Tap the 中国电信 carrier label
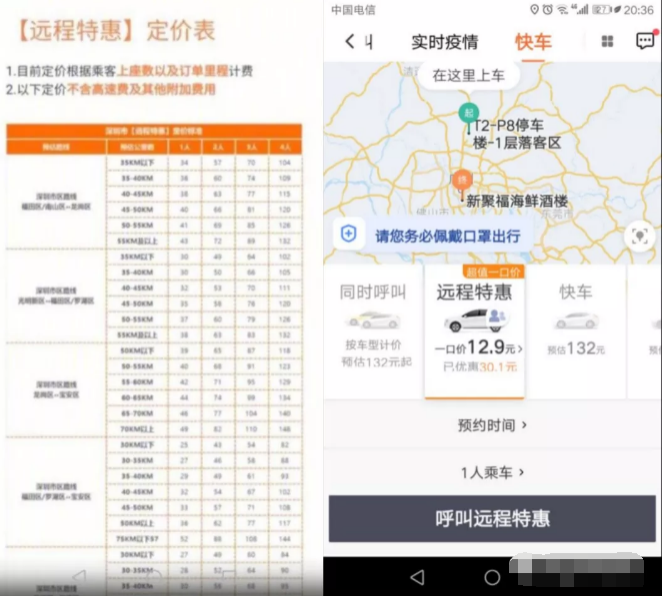Screen dimensions: 662x596 [x=353, y=10]
